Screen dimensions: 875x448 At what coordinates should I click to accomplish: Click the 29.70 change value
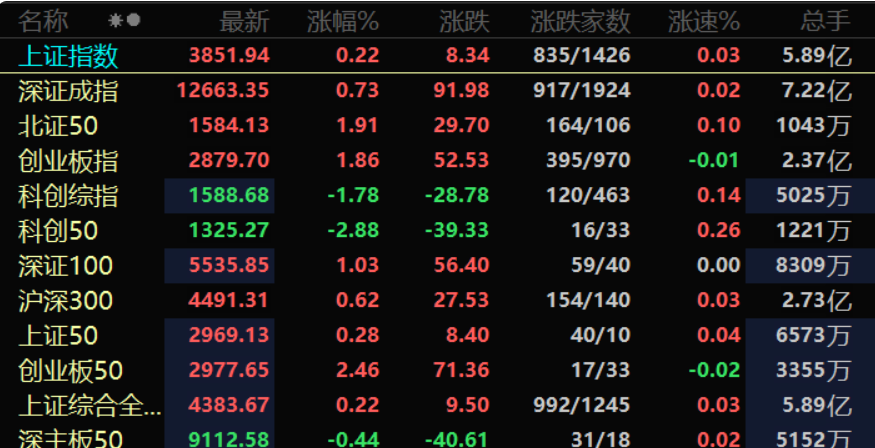coord(462,125)
